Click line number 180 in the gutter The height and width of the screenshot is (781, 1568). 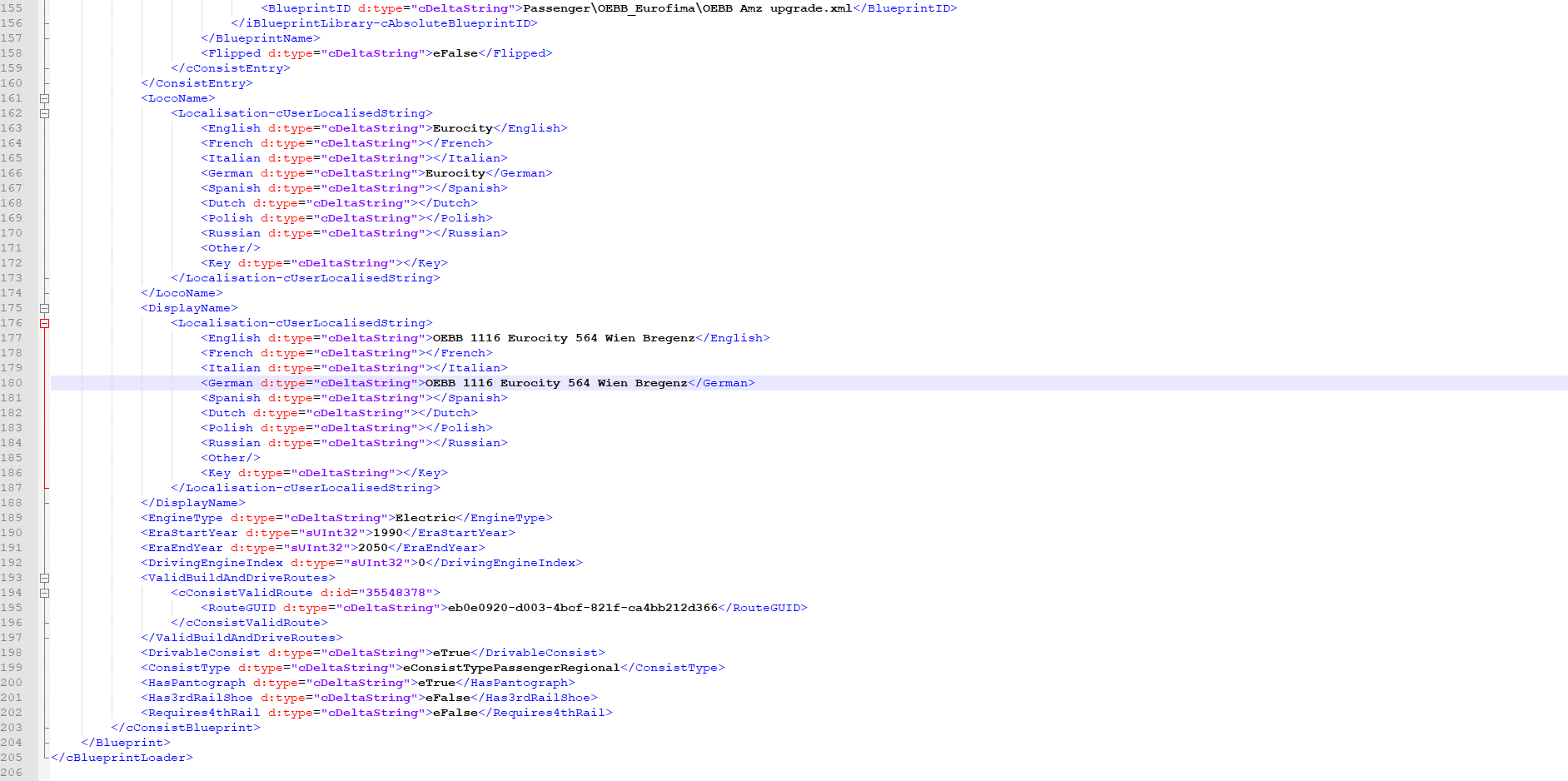point(12,383)
